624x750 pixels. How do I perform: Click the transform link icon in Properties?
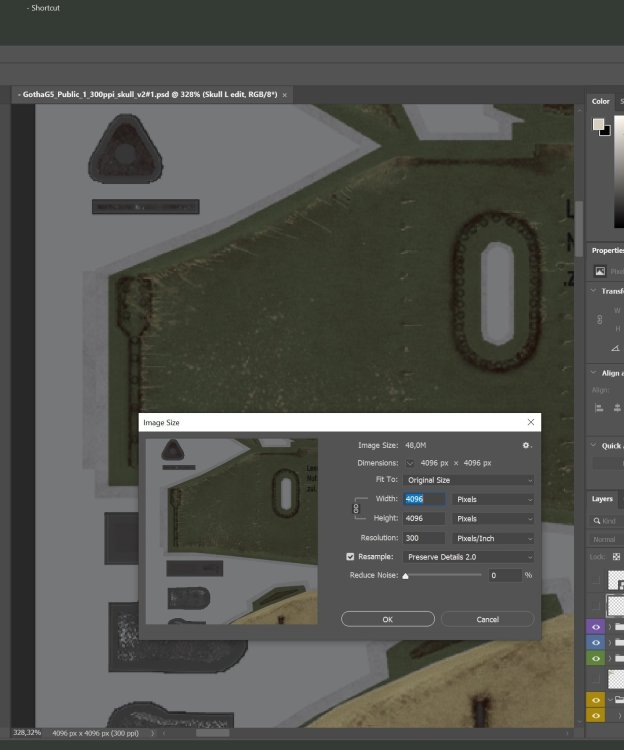click(x=601, y=319)
